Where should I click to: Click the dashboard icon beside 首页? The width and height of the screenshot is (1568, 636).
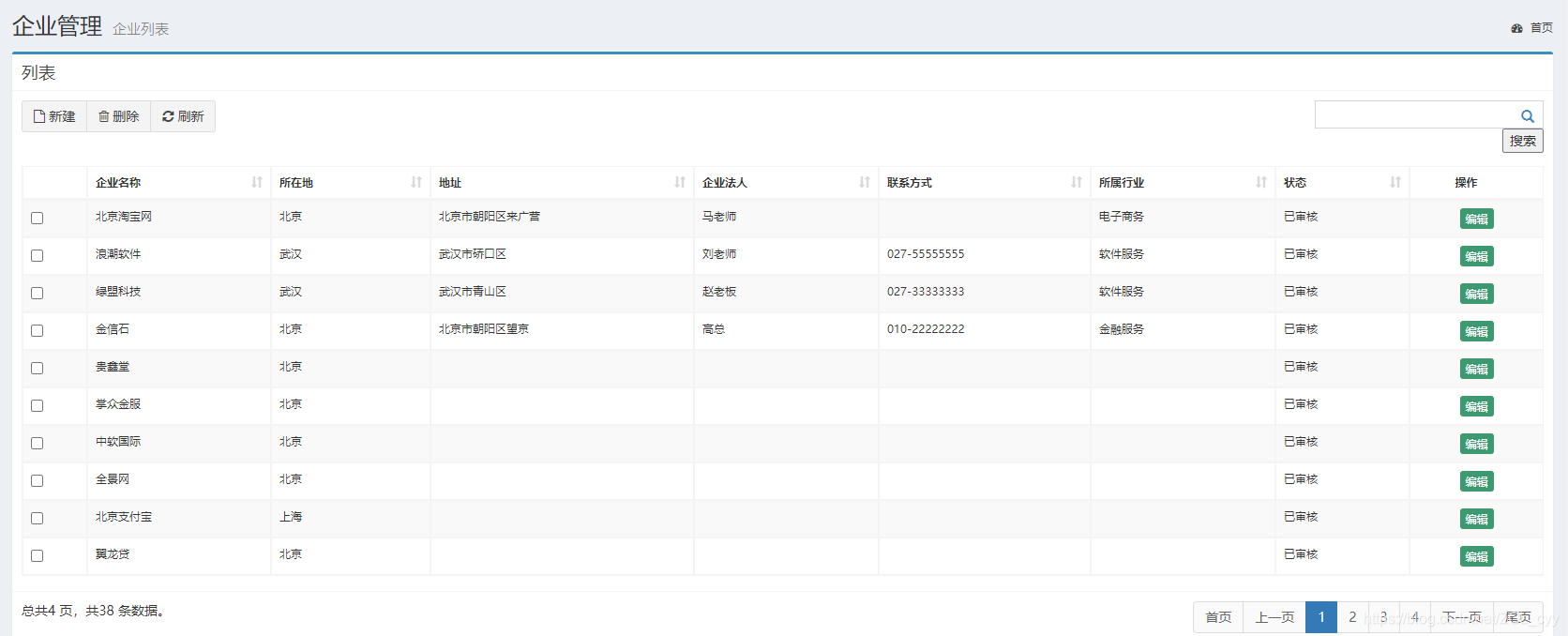tap(1516, 28)
